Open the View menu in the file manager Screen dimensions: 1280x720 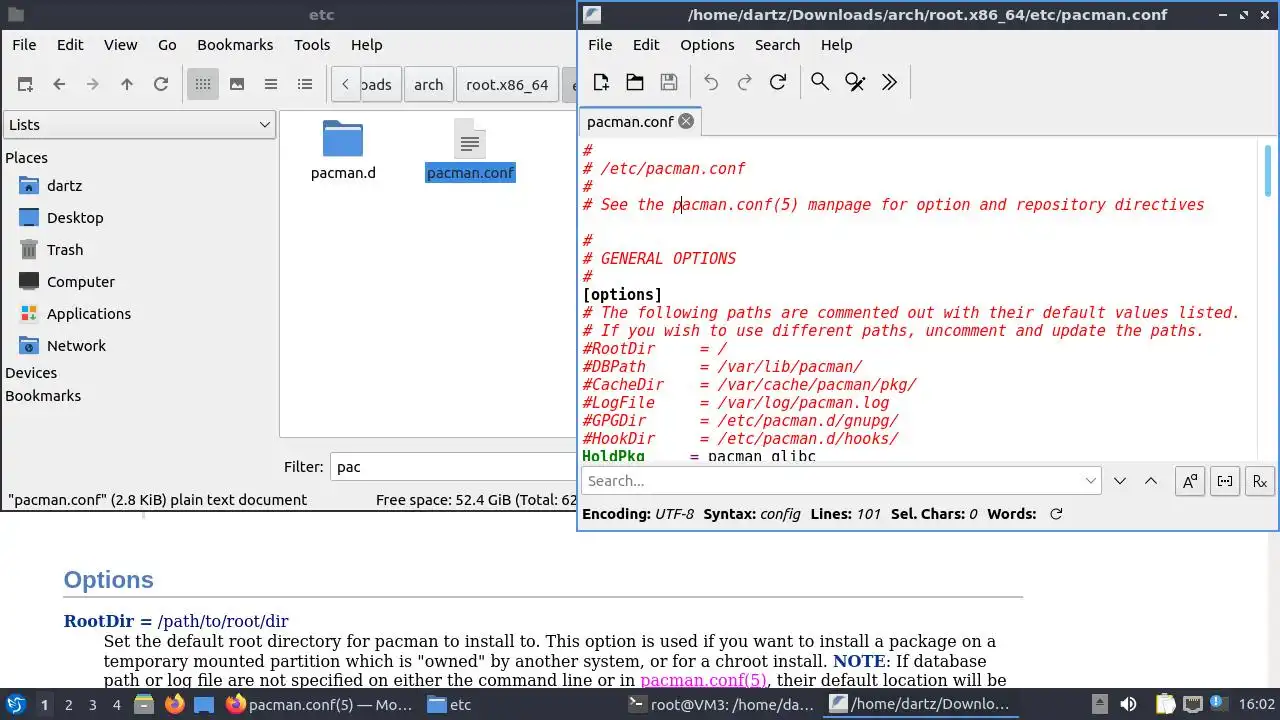coord(120,45)
